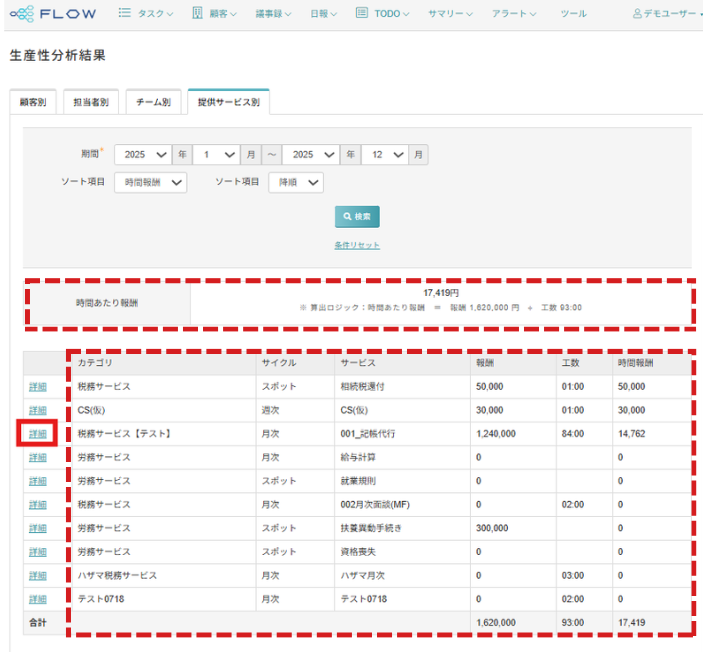
Task: Expand the start month dropdown
Action: [x=216, y=155]
